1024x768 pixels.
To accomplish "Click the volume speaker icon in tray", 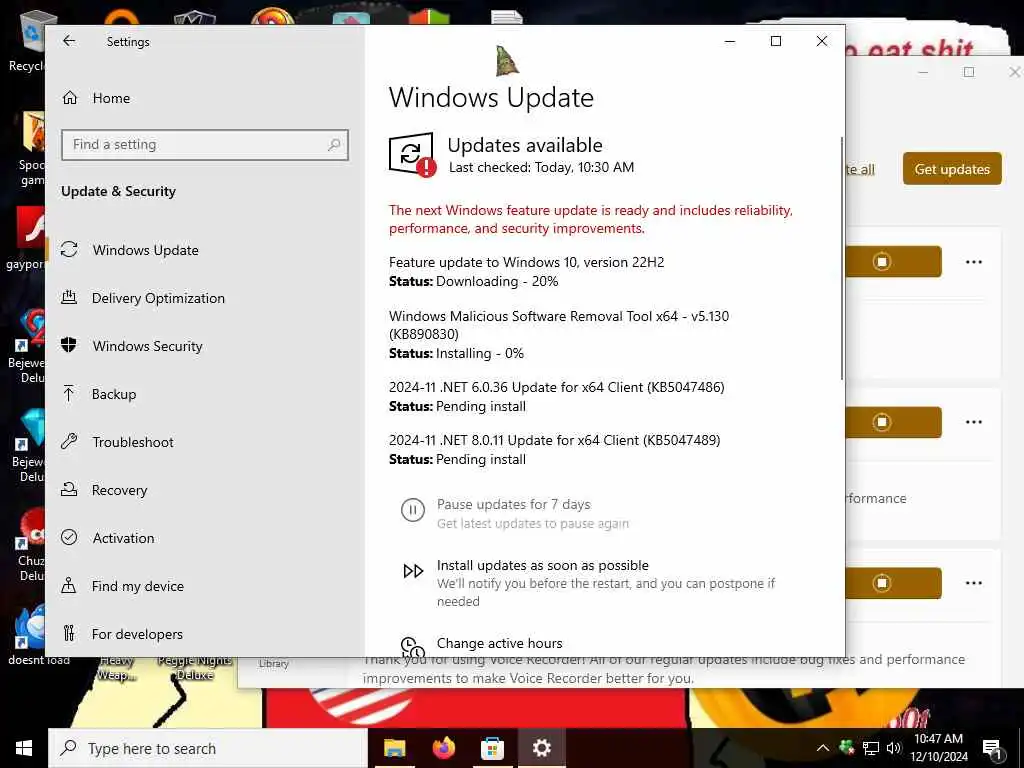I will tap(893, 748).
